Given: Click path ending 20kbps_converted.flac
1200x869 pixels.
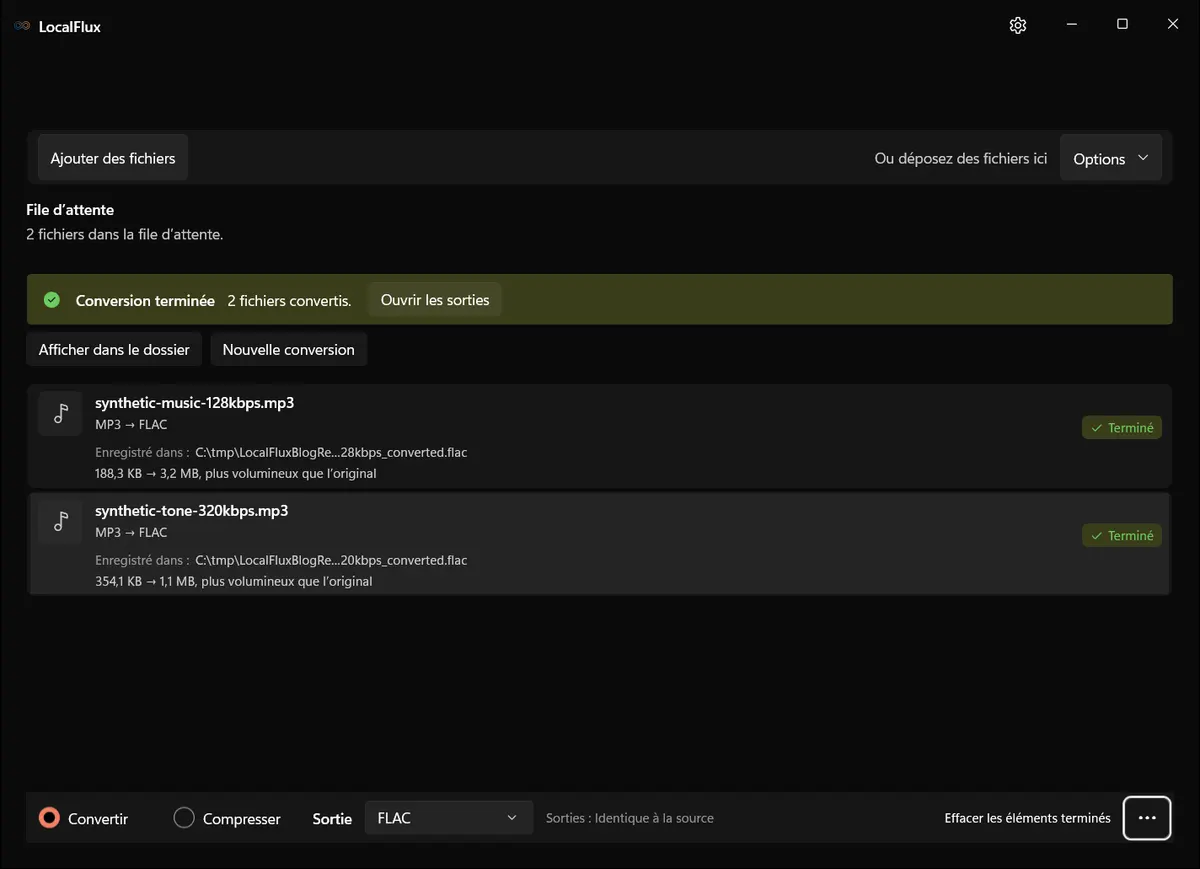Looking at the screenshot, I should pos(331,560).
